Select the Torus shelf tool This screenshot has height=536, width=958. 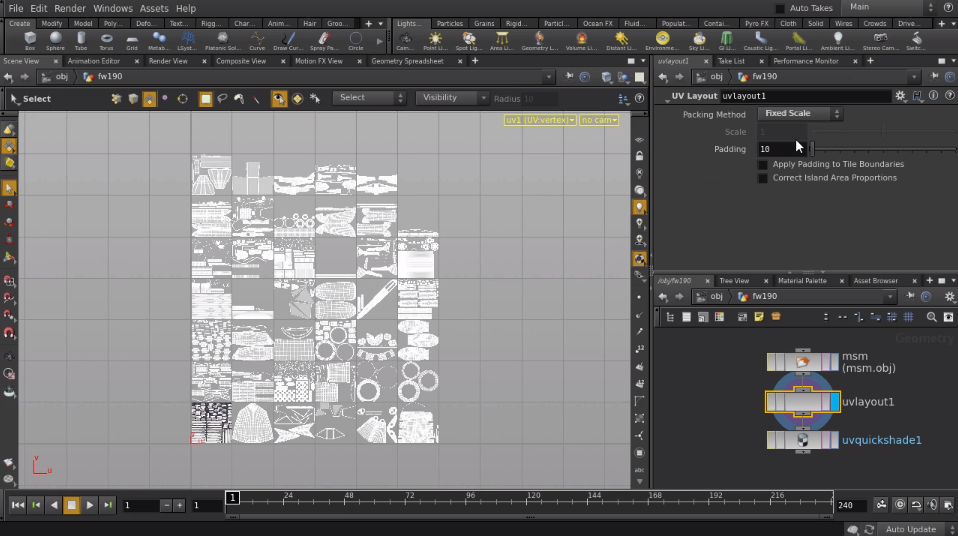pos(106,41)
